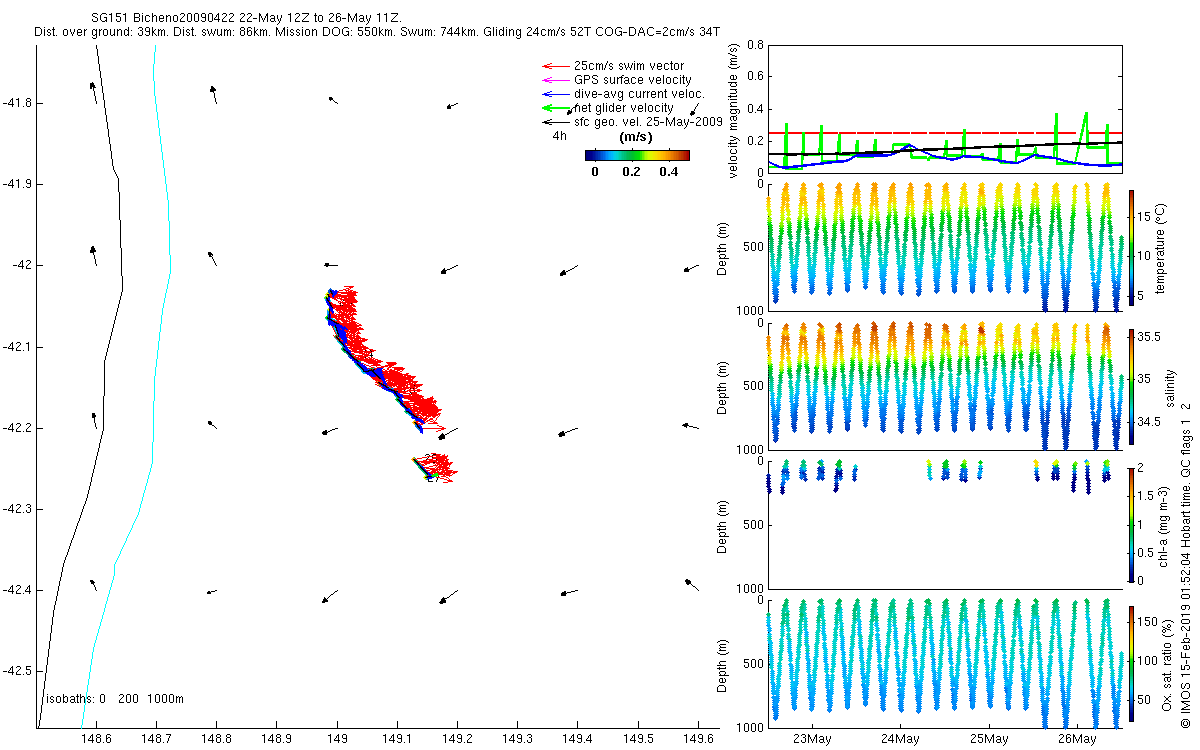Select the '25cm/s swim vector' legend text
The image size is (1200, 750).
(x=629, y=66)
